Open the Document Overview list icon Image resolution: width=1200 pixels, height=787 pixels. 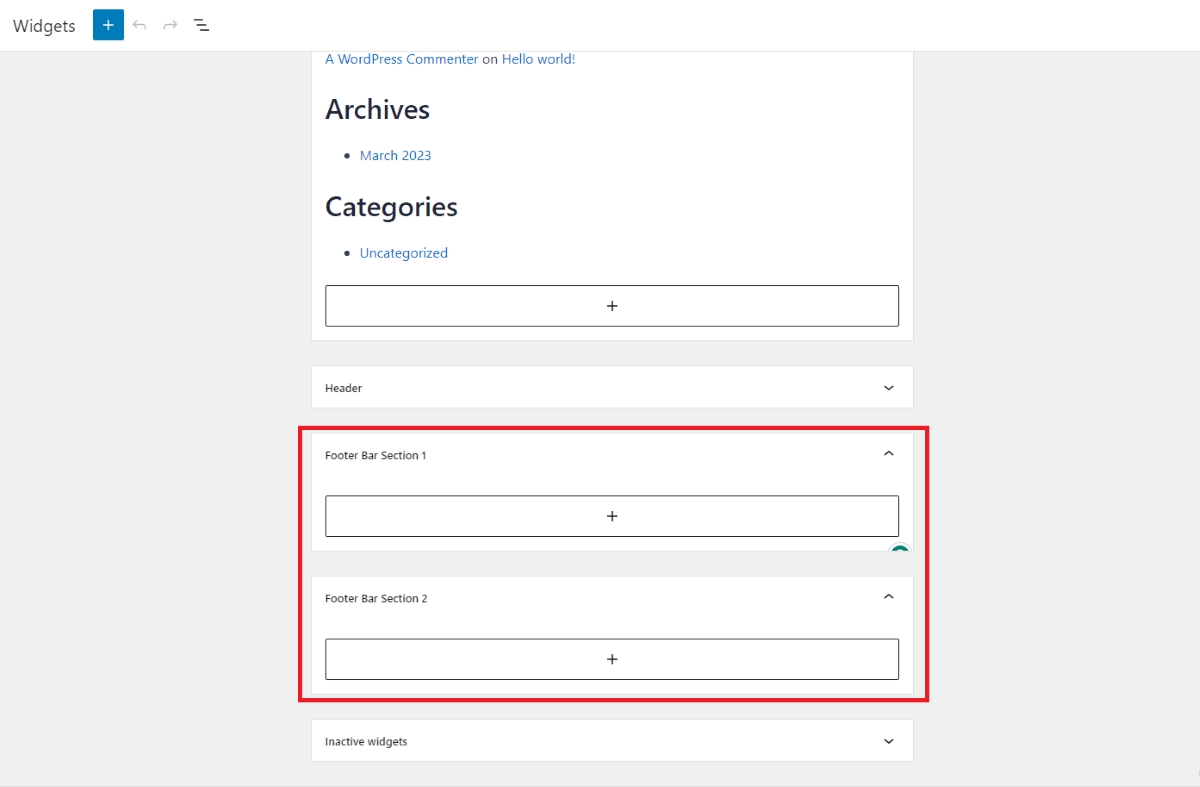[x=200, y=25]
